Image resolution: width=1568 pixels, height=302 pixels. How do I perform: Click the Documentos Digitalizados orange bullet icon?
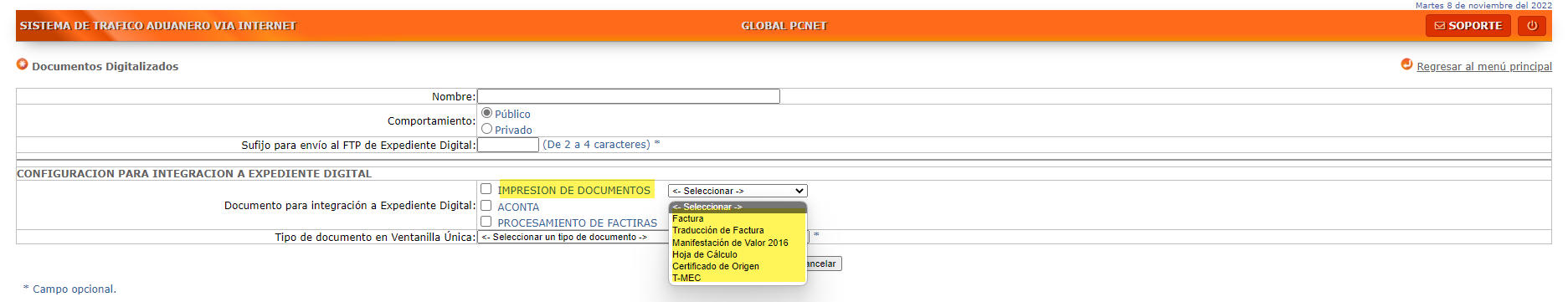[x=23, y=64]
